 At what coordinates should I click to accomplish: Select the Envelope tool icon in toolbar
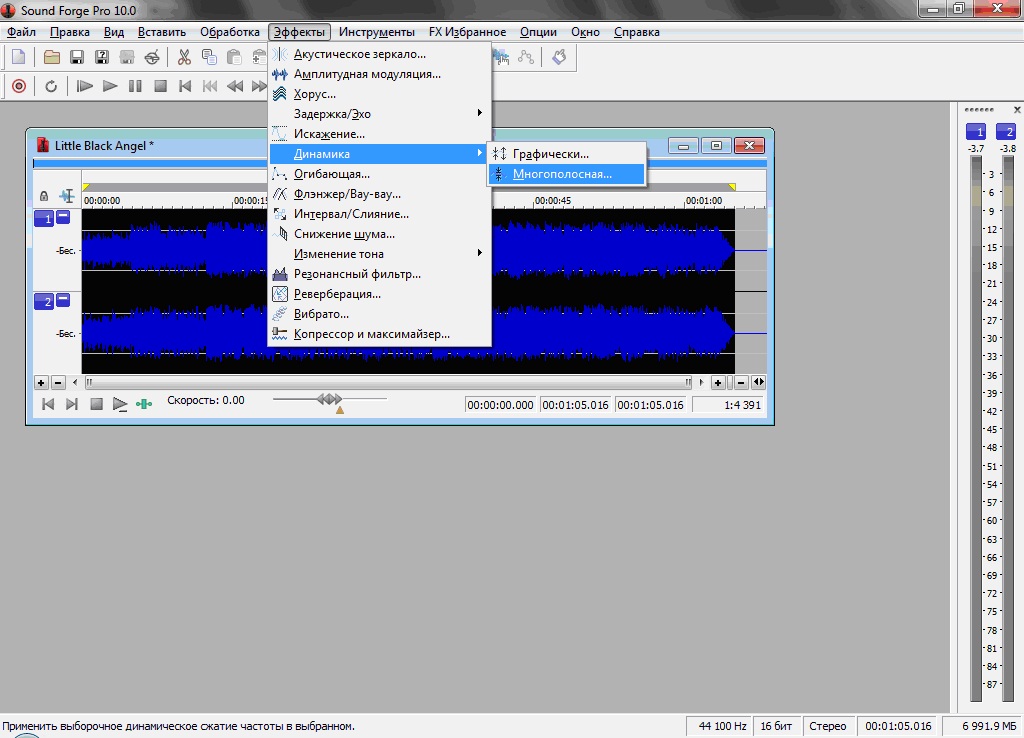[526, 57]
